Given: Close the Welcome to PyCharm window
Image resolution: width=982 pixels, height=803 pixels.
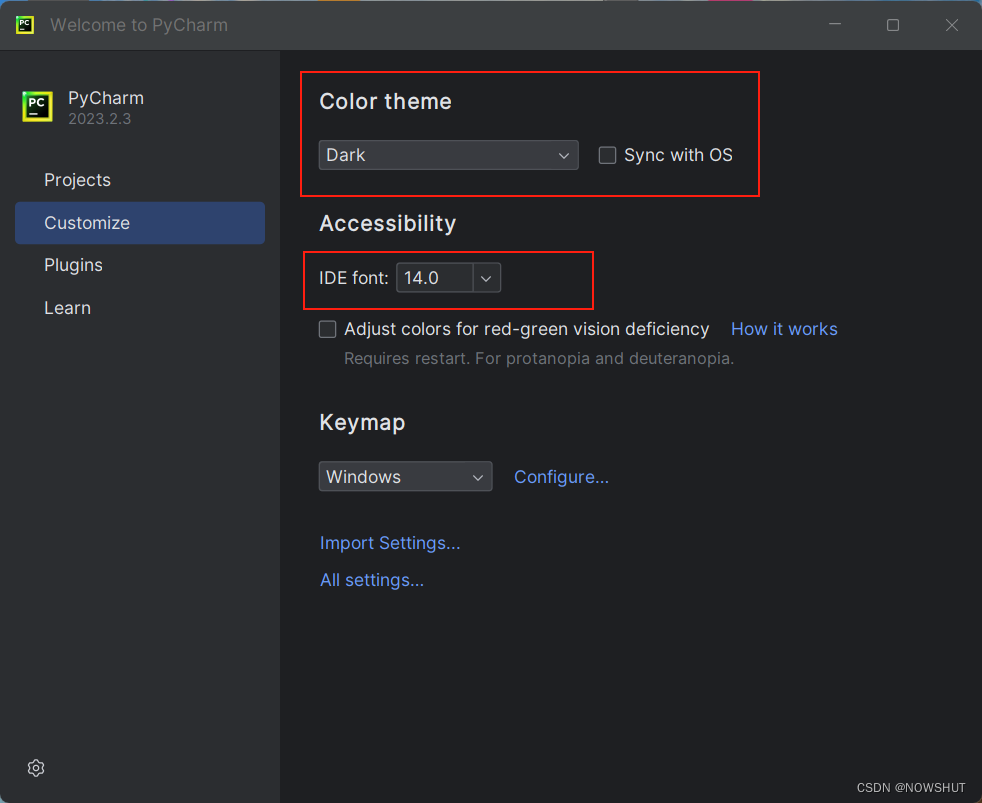Looking at the screenshot, I should coord(952,25).
